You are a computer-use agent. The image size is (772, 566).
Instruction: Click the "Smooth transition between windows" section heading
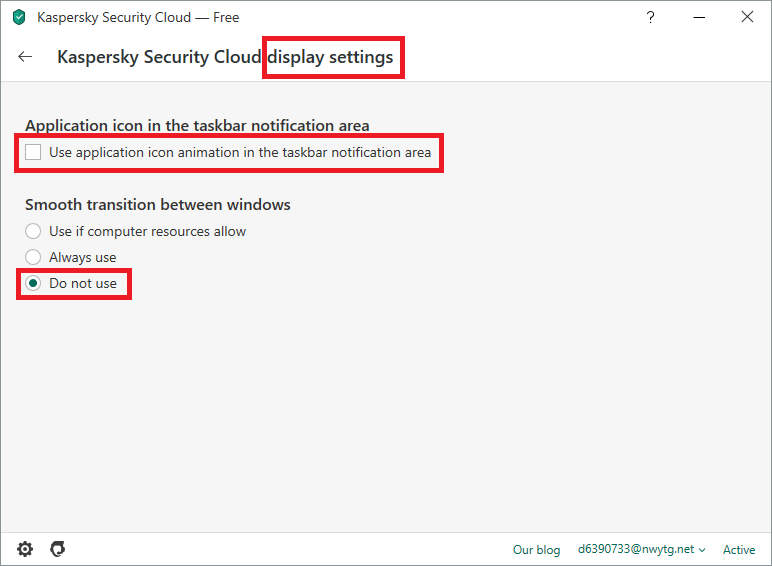click(x=158, y=204)
